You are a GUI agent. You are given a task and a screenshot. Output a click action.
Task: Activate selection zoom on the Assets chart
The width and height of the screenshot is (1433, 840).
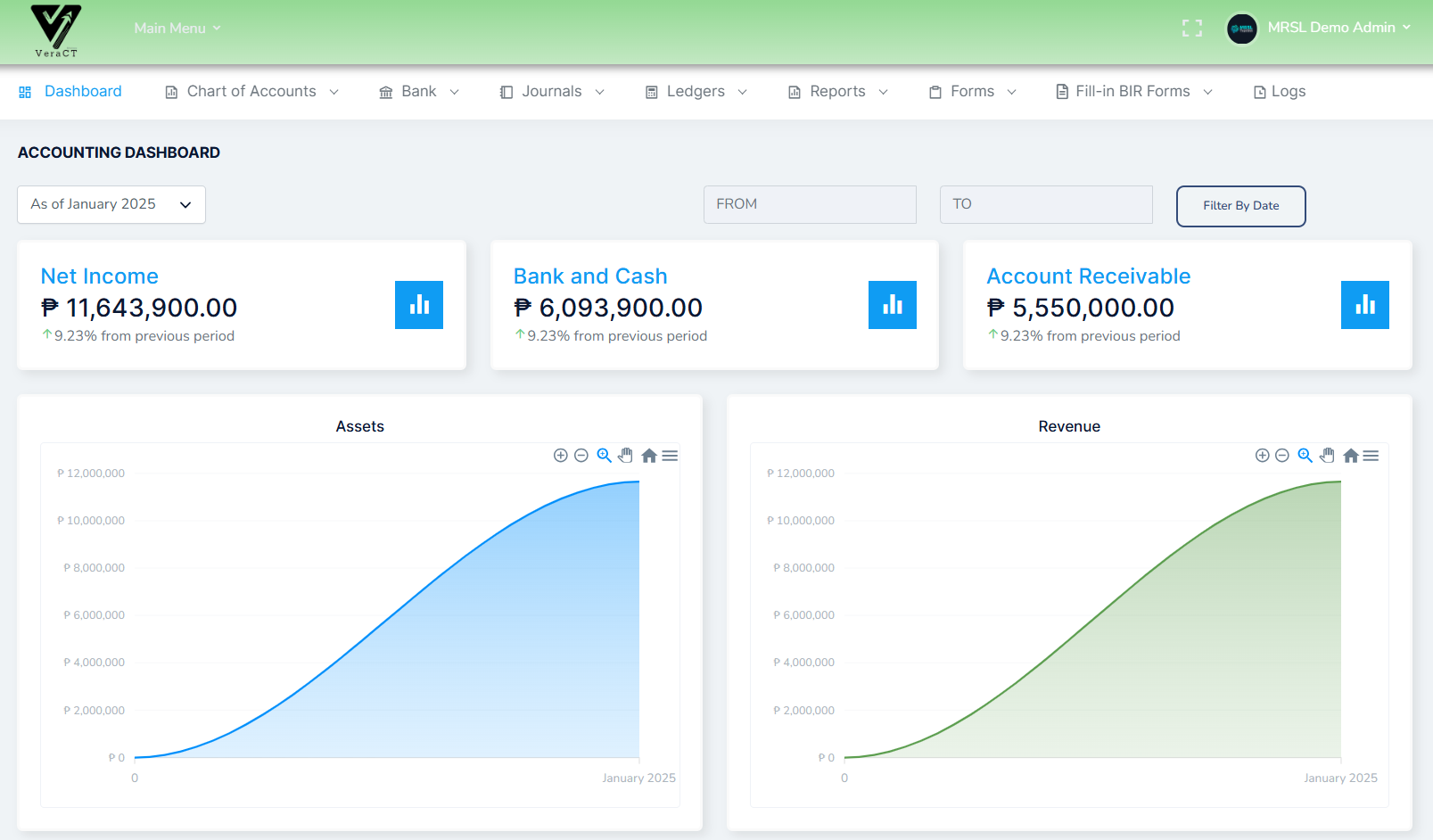[x=604, y=455]
